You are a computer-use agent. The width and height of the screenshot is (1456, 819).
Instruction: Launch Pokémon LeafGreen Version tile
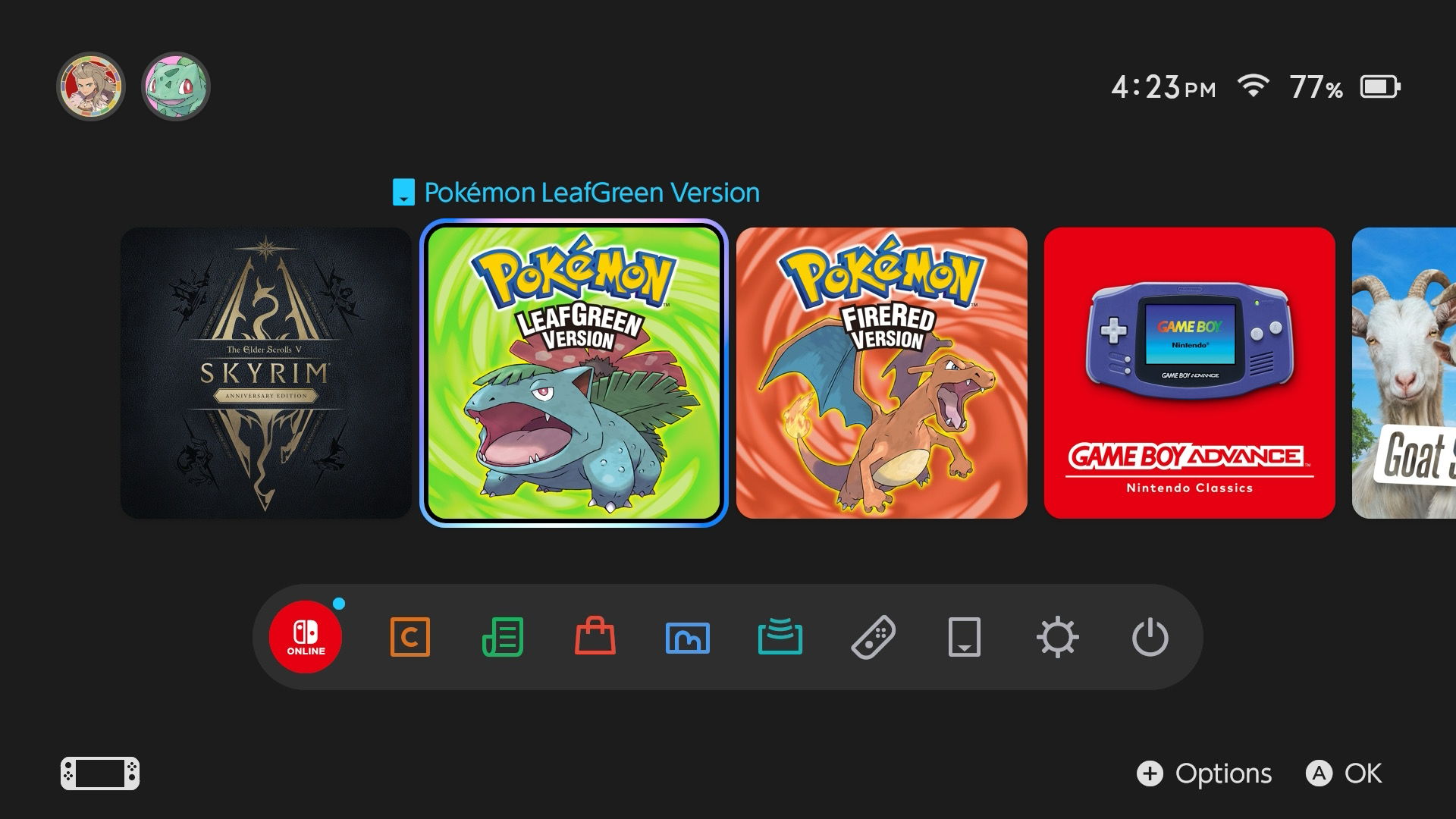[574, 373]
